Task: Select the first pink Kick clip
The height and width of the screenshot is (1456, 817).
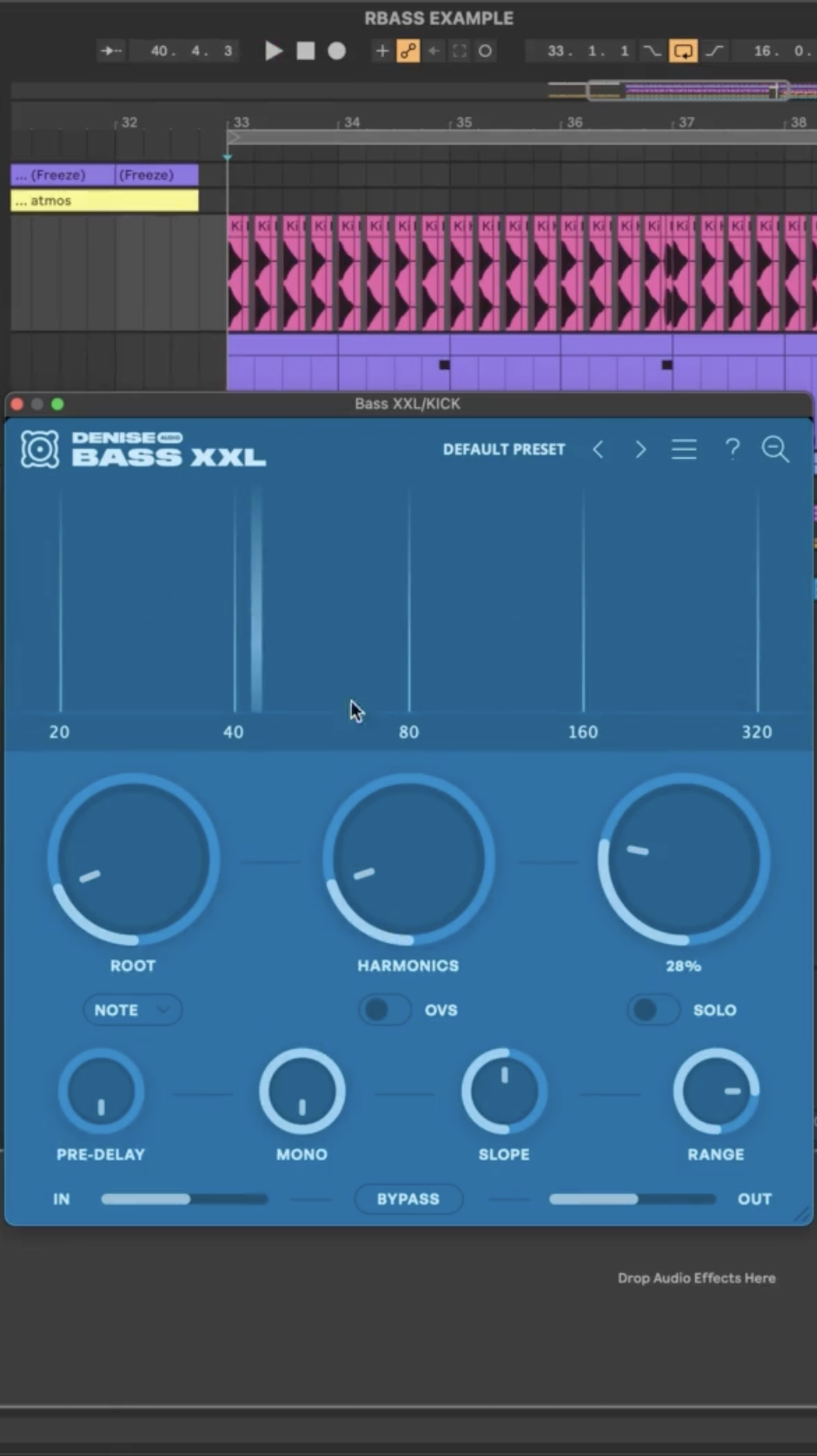Action: [238, 273]
